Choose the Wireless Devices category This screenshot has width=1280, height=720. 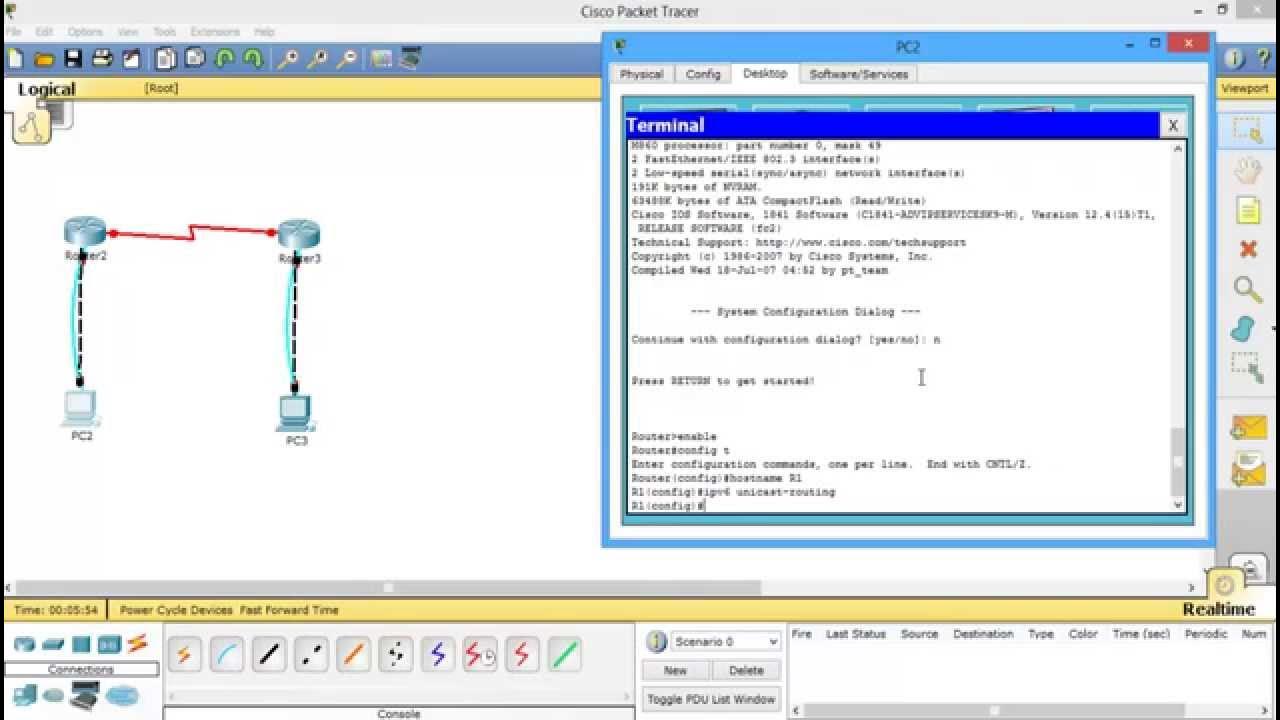pos(109,644)
